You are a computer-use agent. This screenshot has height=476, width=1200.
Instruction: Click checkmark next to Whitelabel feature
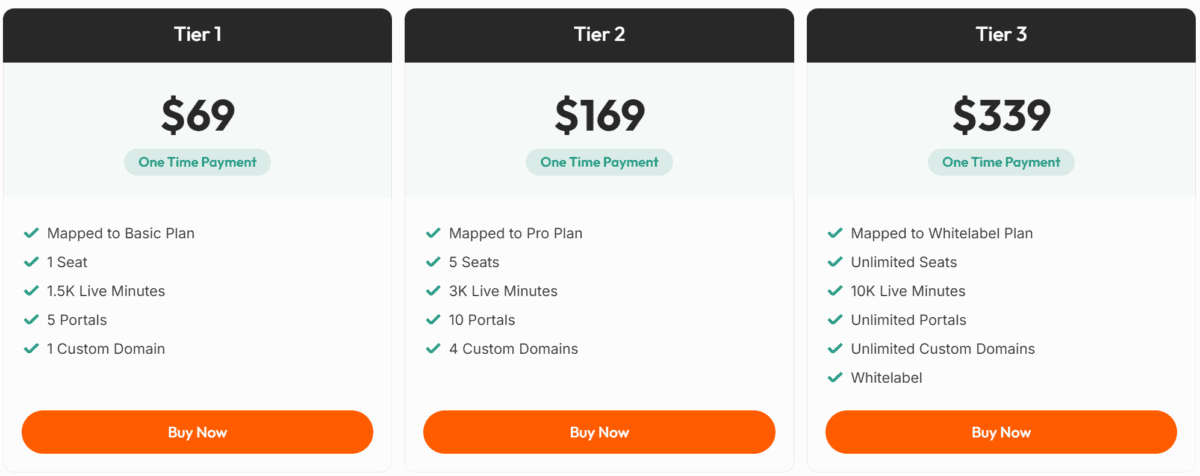(835, 378)
